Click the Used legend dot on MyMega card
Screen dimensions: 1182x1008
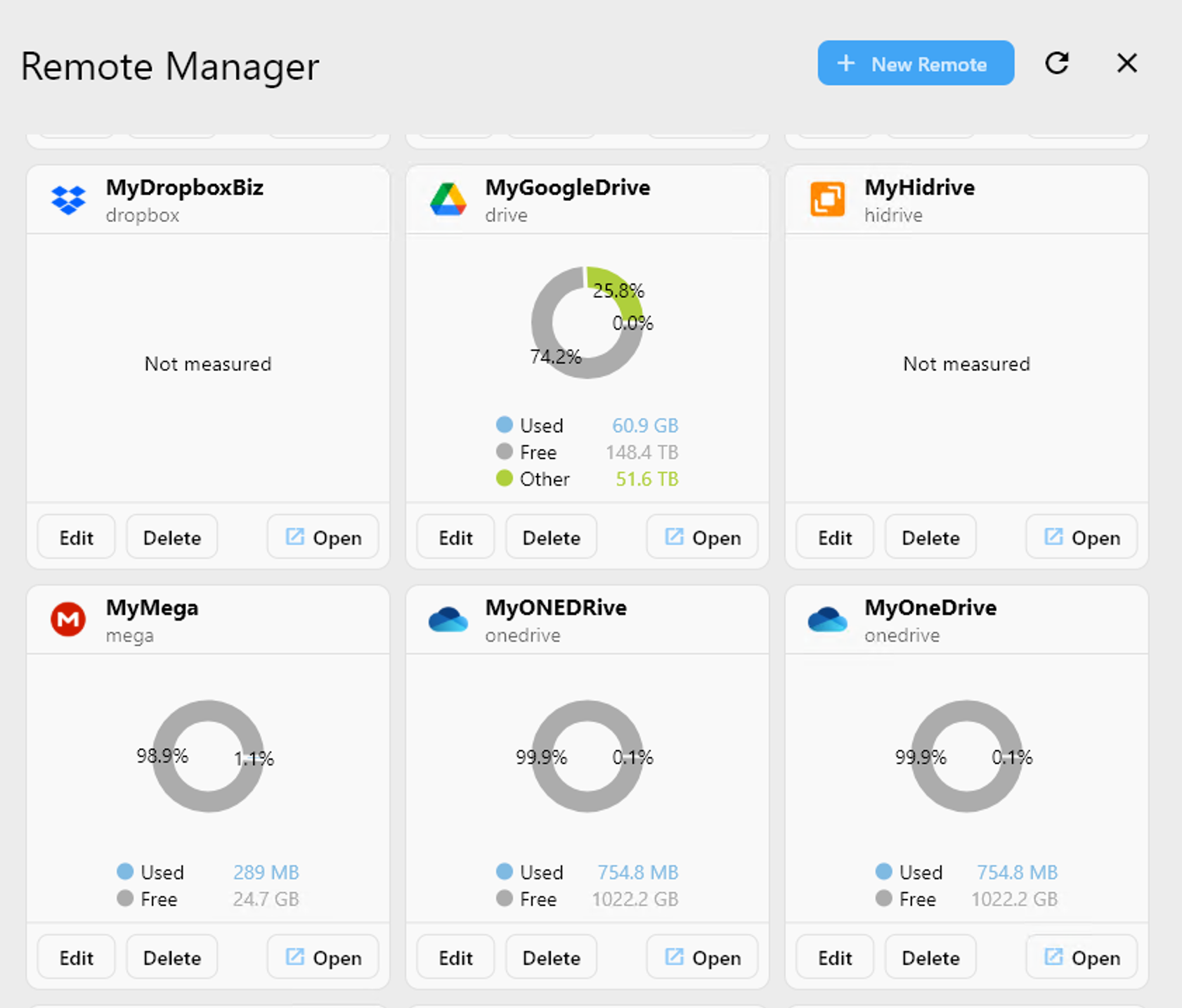[x=126, y=872]
